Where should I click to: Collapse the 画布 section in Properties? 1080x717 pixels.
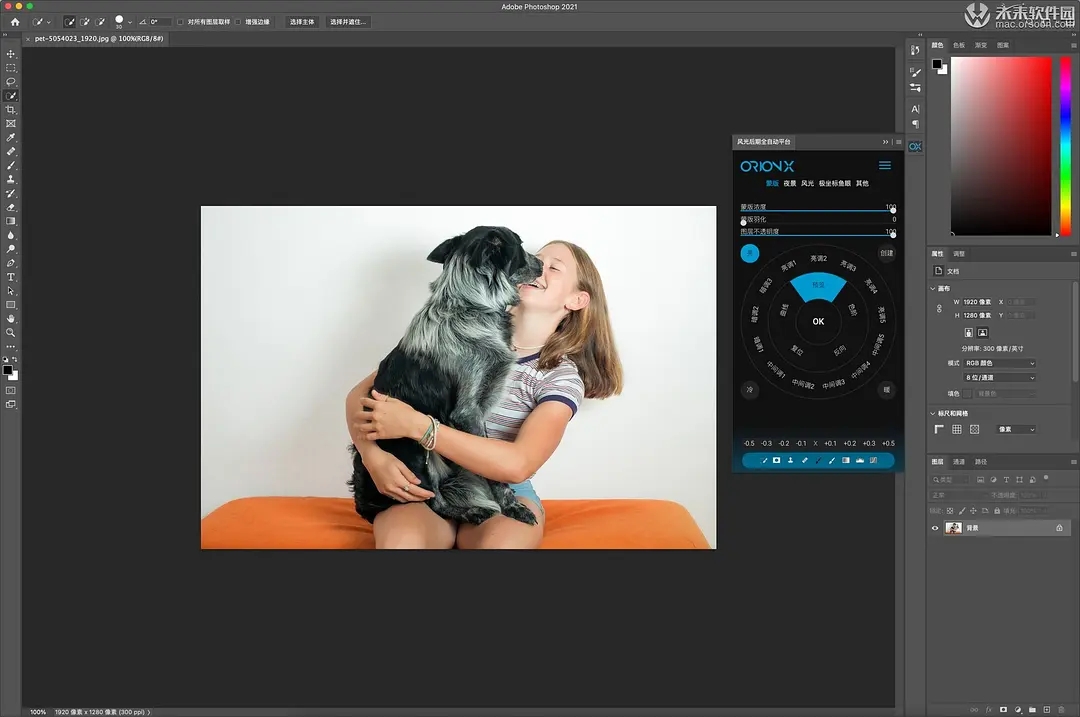933,289
